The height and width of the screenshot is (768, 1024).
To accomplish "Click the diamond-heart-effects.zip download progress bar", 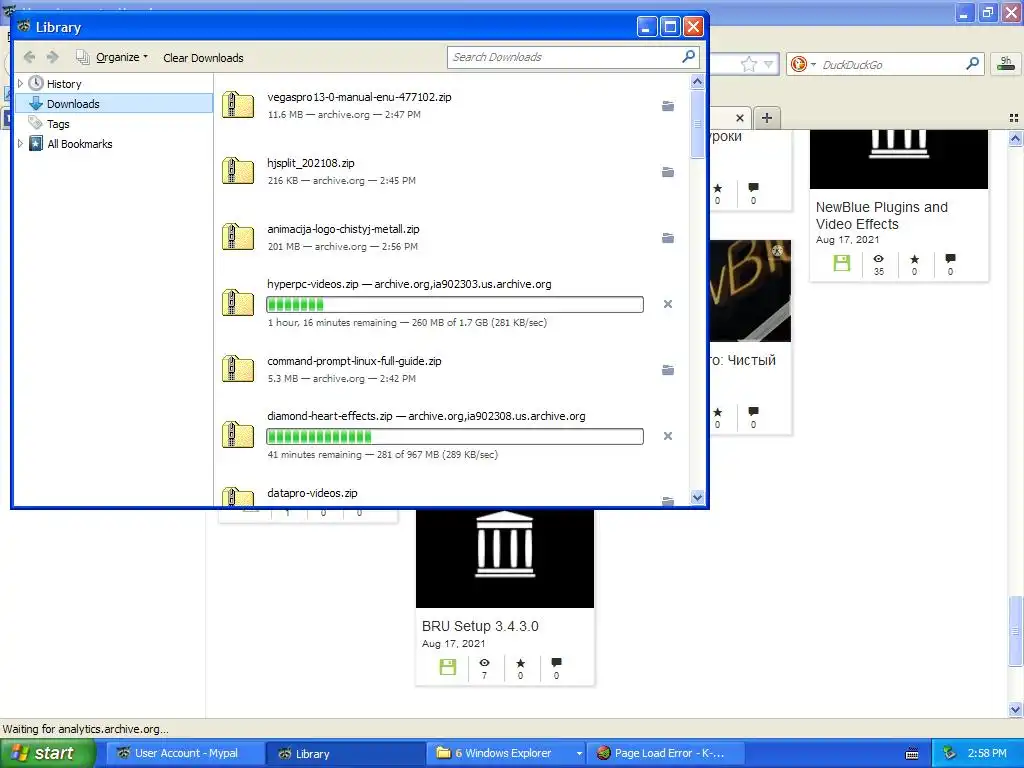I will (455, 436).
